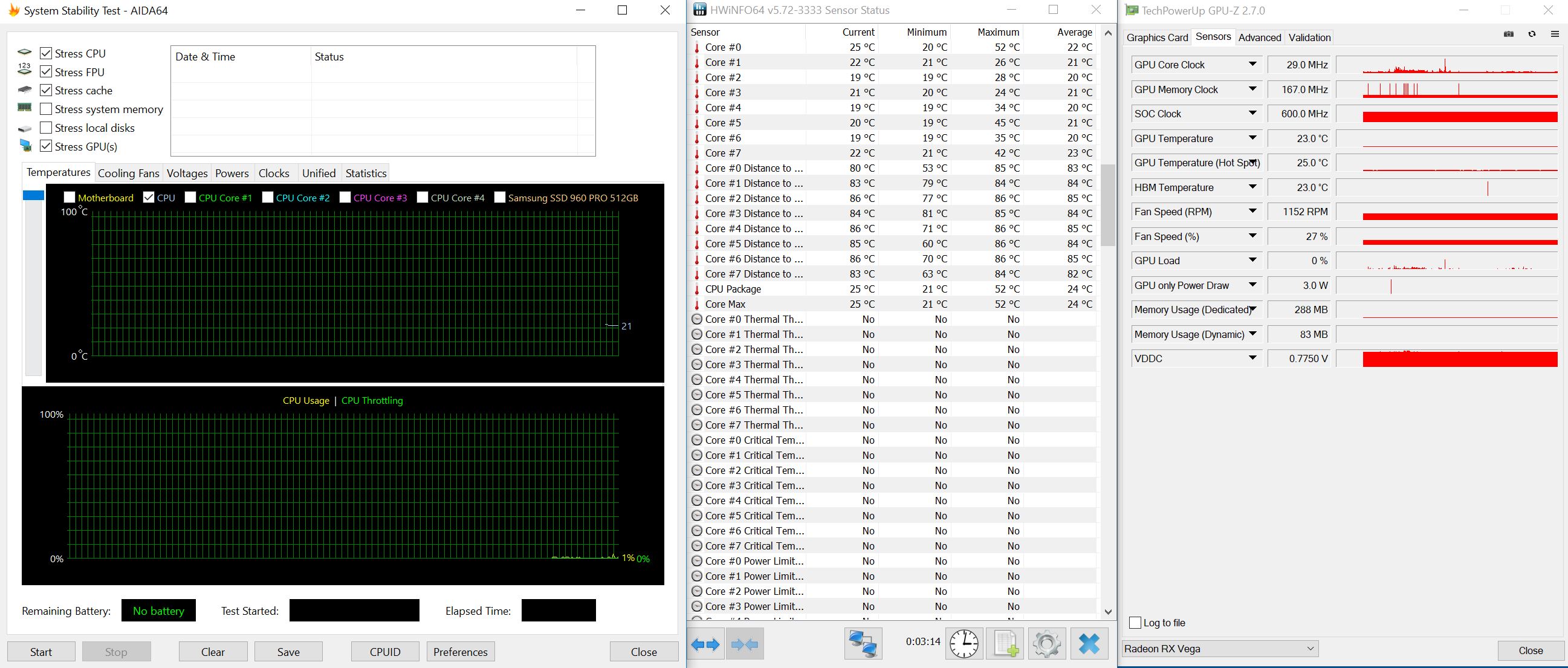Viewport: 1568px width, 668px height.
Task: Click the add log sheet icon
Action: tap(1005, 644)
